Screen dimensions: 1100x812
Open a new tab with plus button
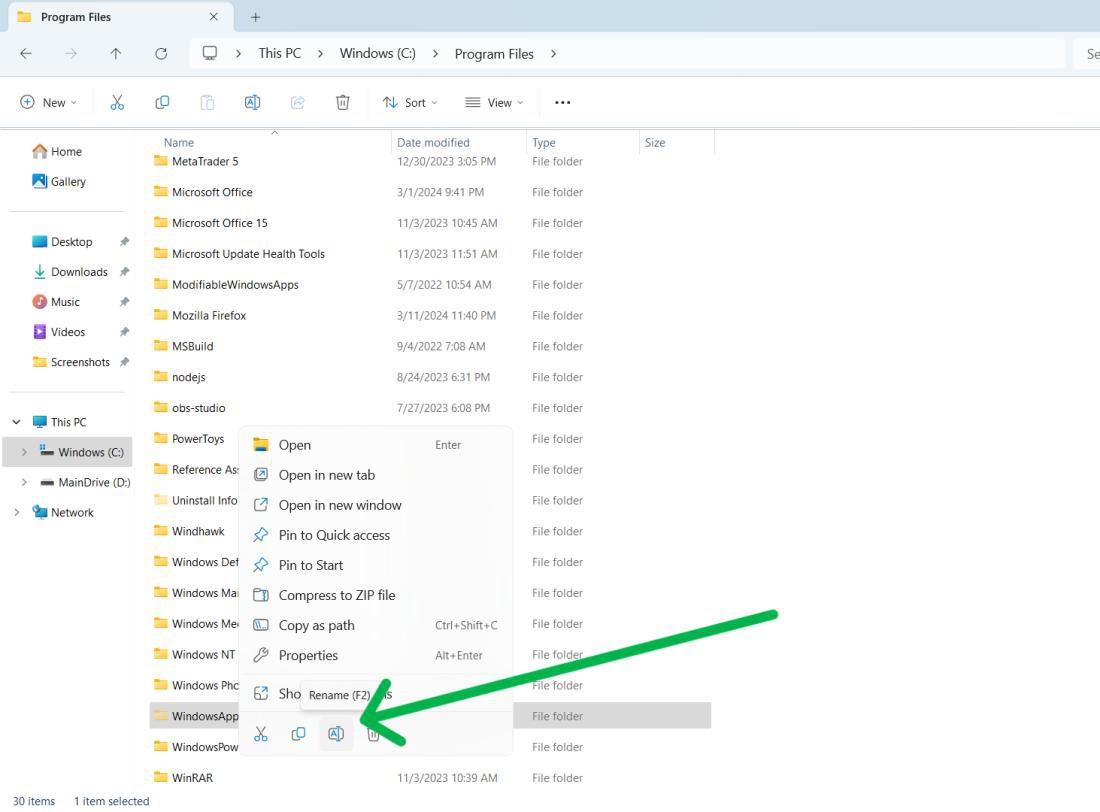click(x=255, y=17)
